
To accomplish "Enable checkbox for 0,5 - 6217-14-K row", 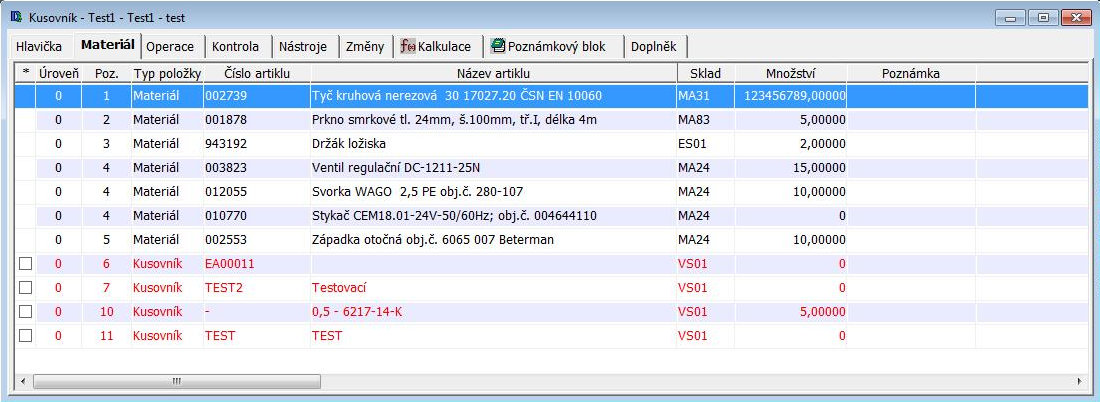I will (26, 311).
